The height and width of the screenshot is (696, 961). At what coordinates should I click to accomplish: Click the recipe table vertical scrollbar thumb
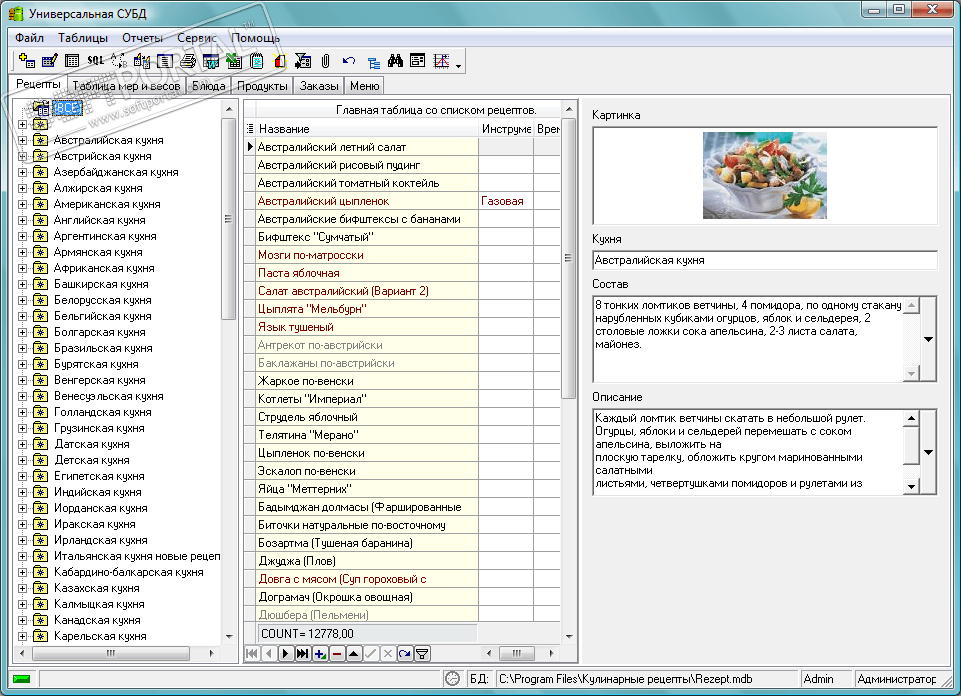[x=568, y=258]
